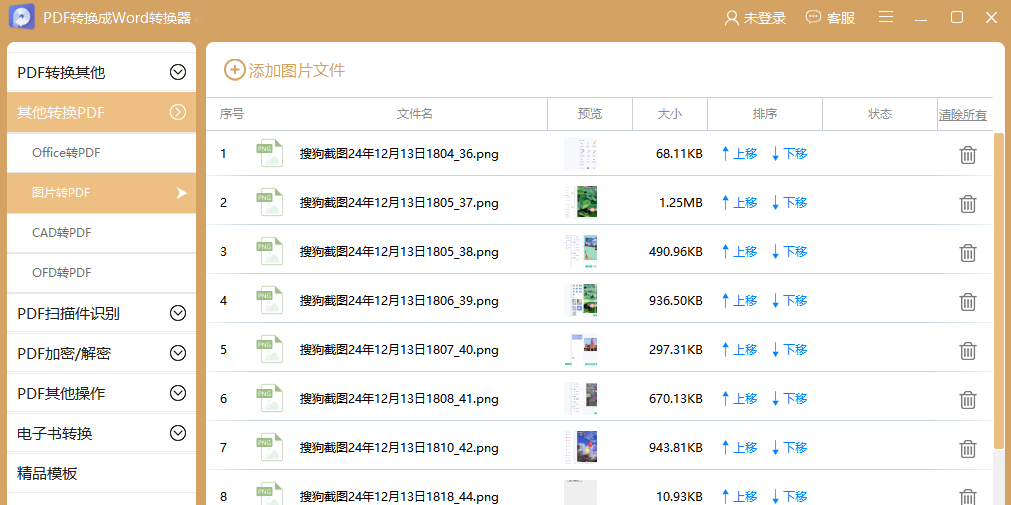Delete row 1 file with trash icon

point(967,154)
